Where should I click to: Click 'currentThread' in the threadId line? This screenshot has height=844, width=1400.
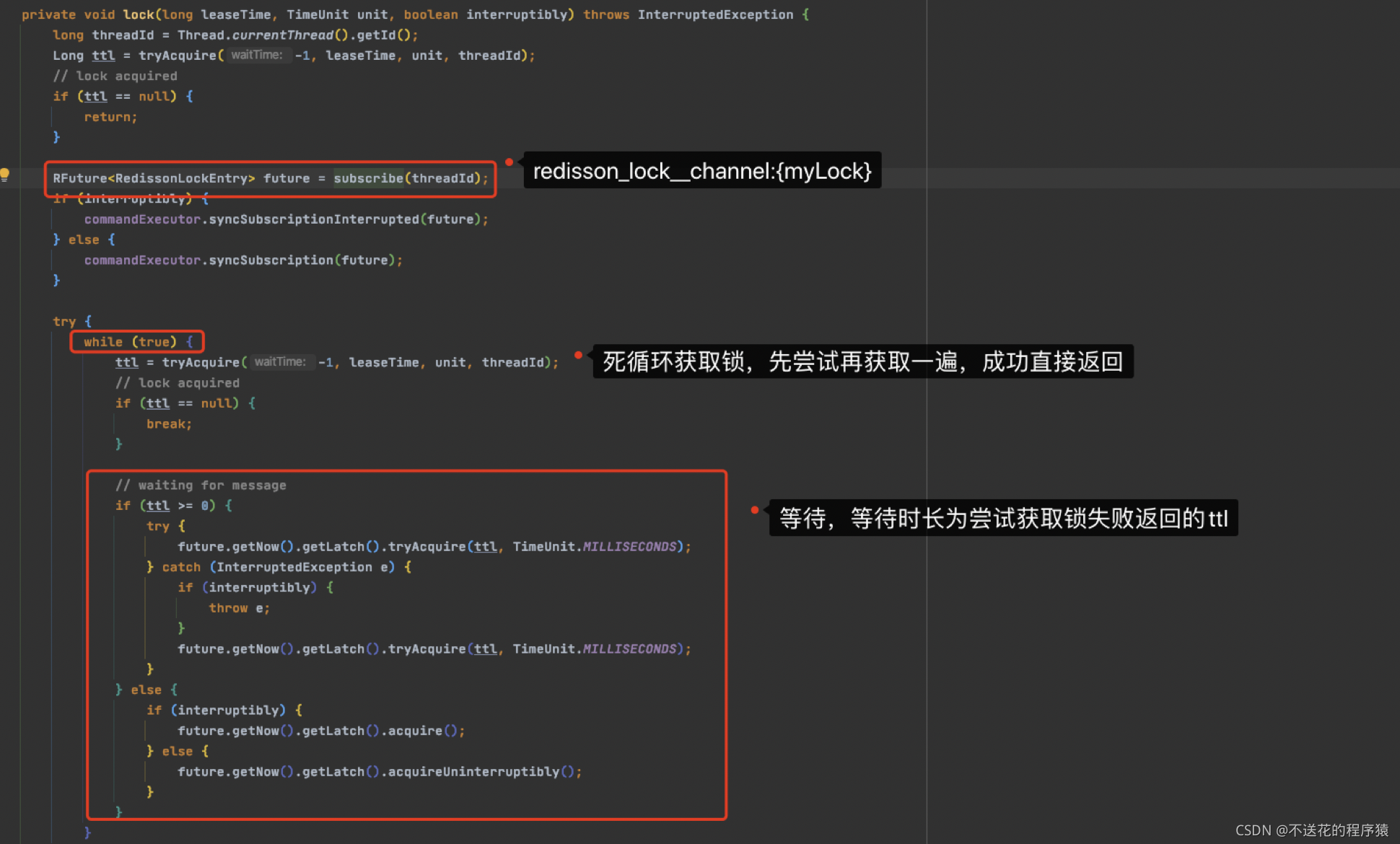(x=283, y=35)
